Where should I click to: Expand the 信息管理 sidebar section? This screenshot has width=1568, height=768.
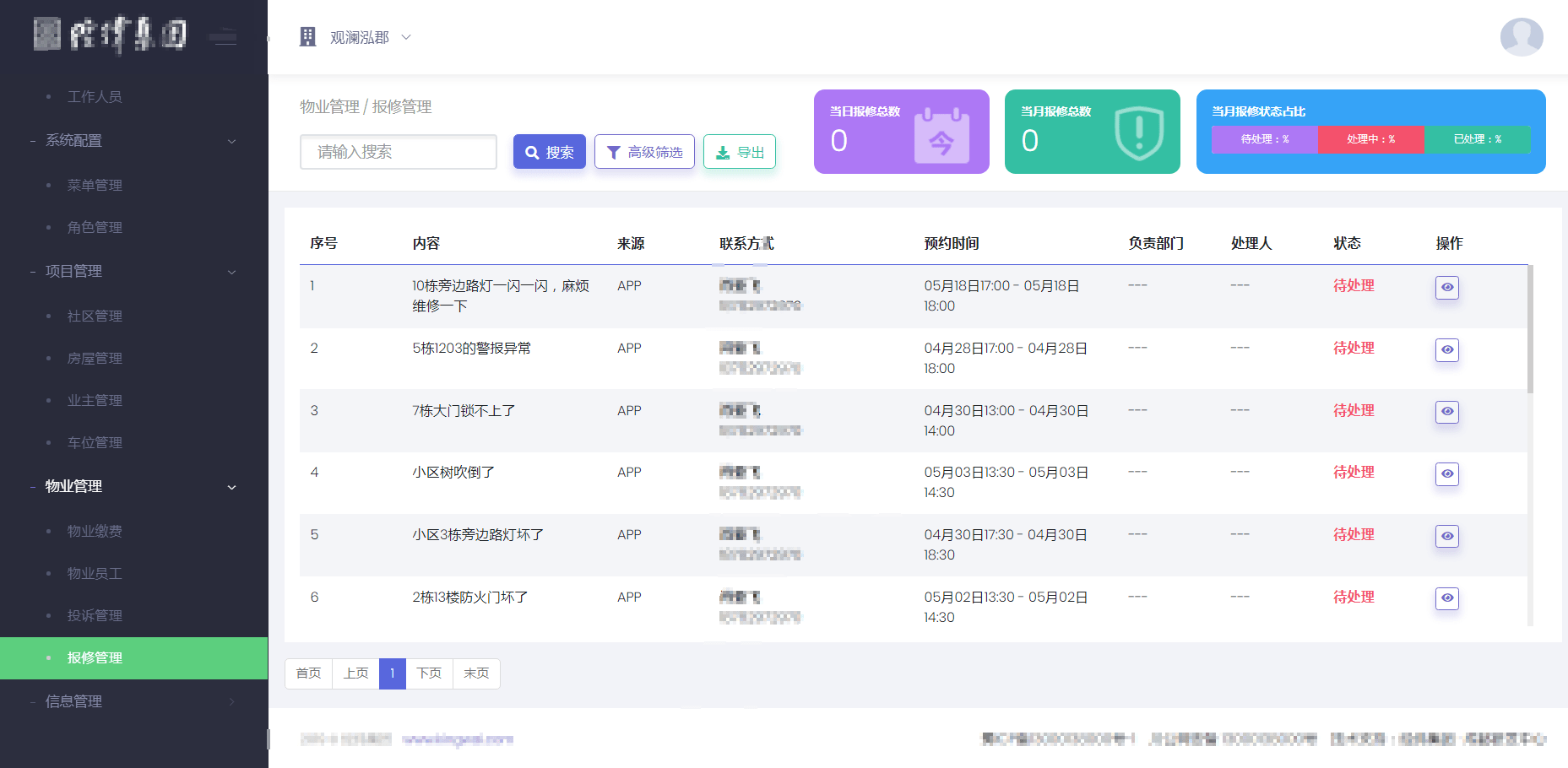click(231, 701)
